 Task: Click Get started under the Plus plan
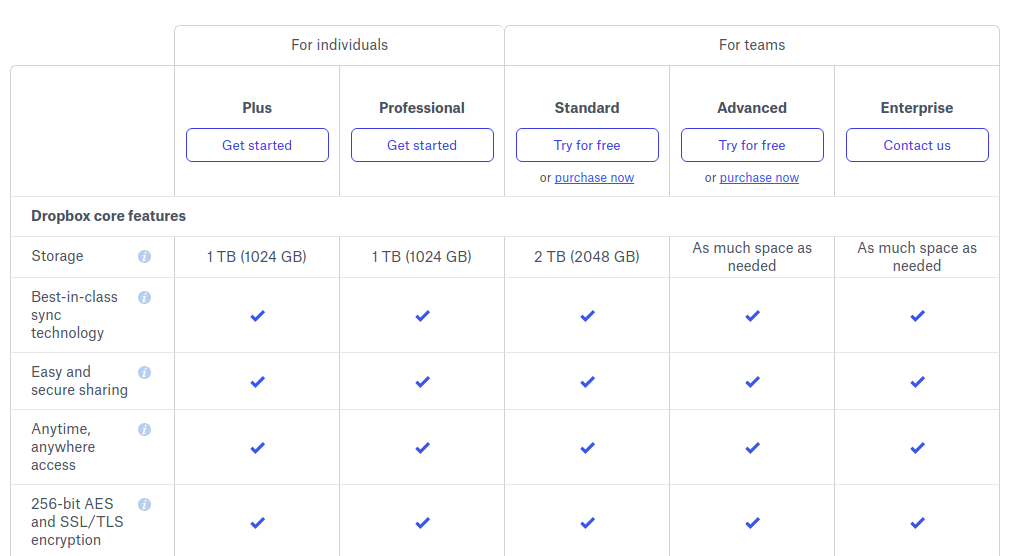[257, 145]
